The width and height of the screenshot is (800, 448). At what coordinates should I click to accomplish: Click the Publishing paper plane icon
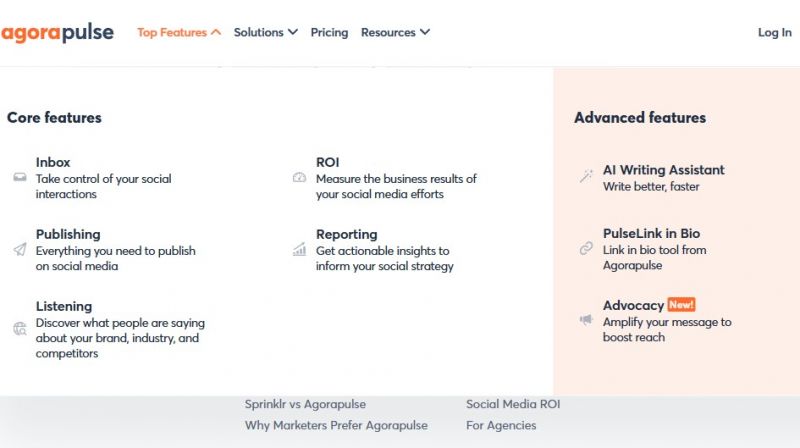(x=20, y=249)
